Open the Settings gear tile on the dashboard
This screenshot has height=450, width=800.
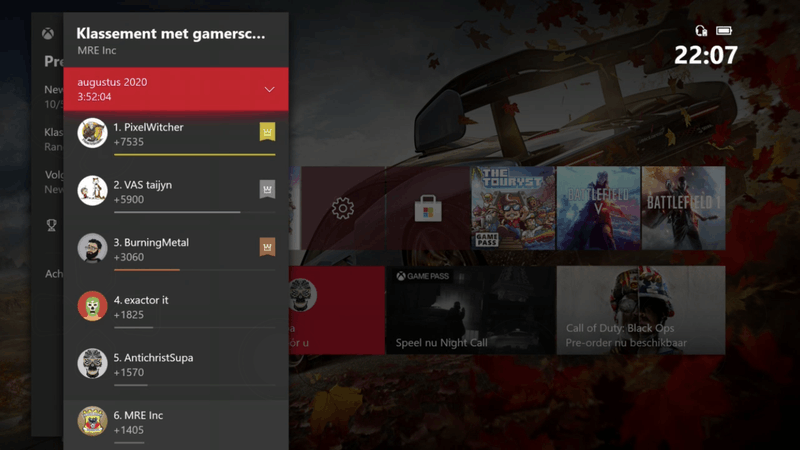coord(343,208)
